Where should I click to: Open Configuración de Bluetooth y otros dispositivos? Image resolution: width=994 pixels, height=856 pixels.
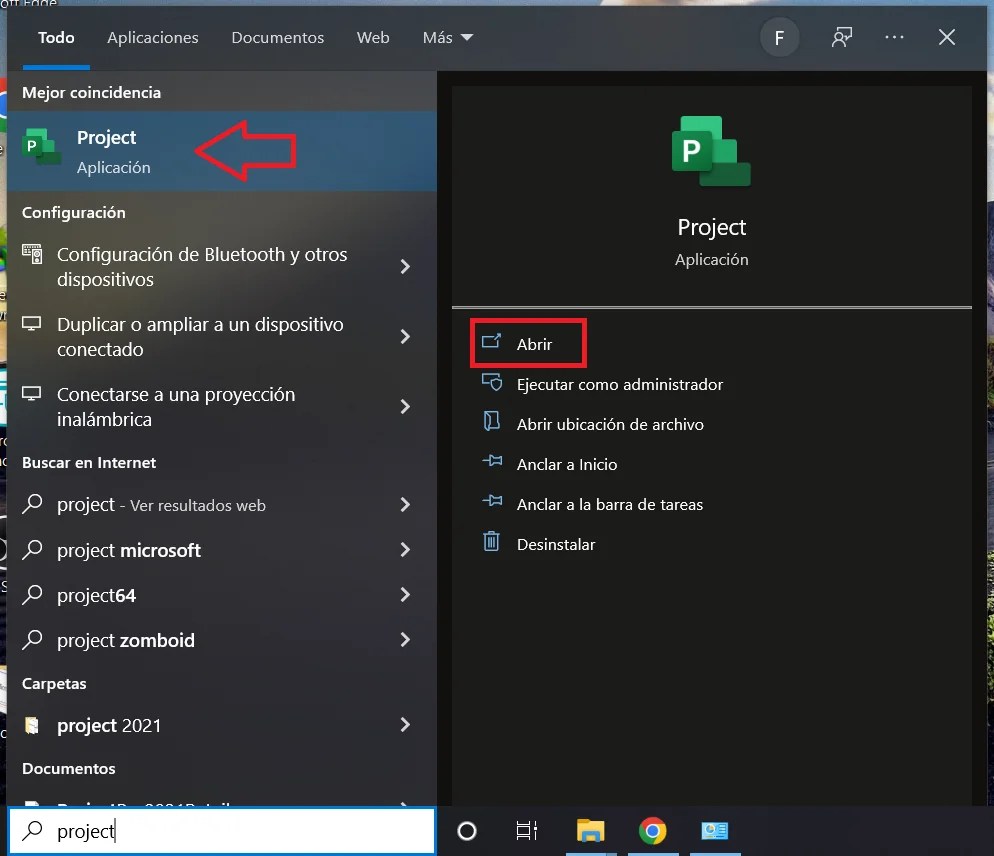pos(222,266)
